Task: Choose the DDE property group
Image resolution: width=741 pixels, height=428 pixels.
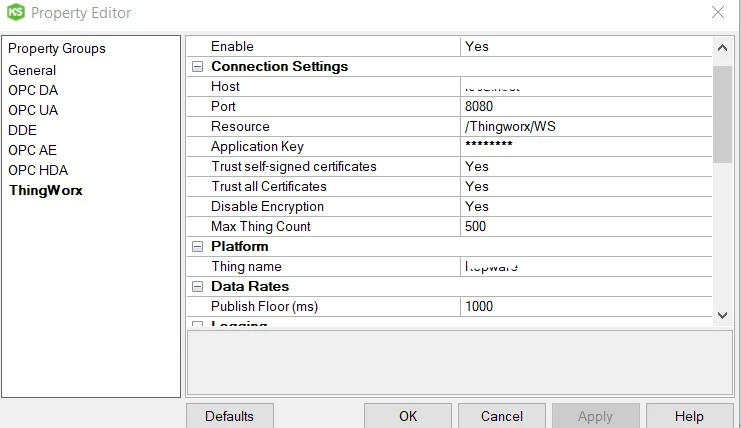Action: pyautogui.click(x=22, y=130)
